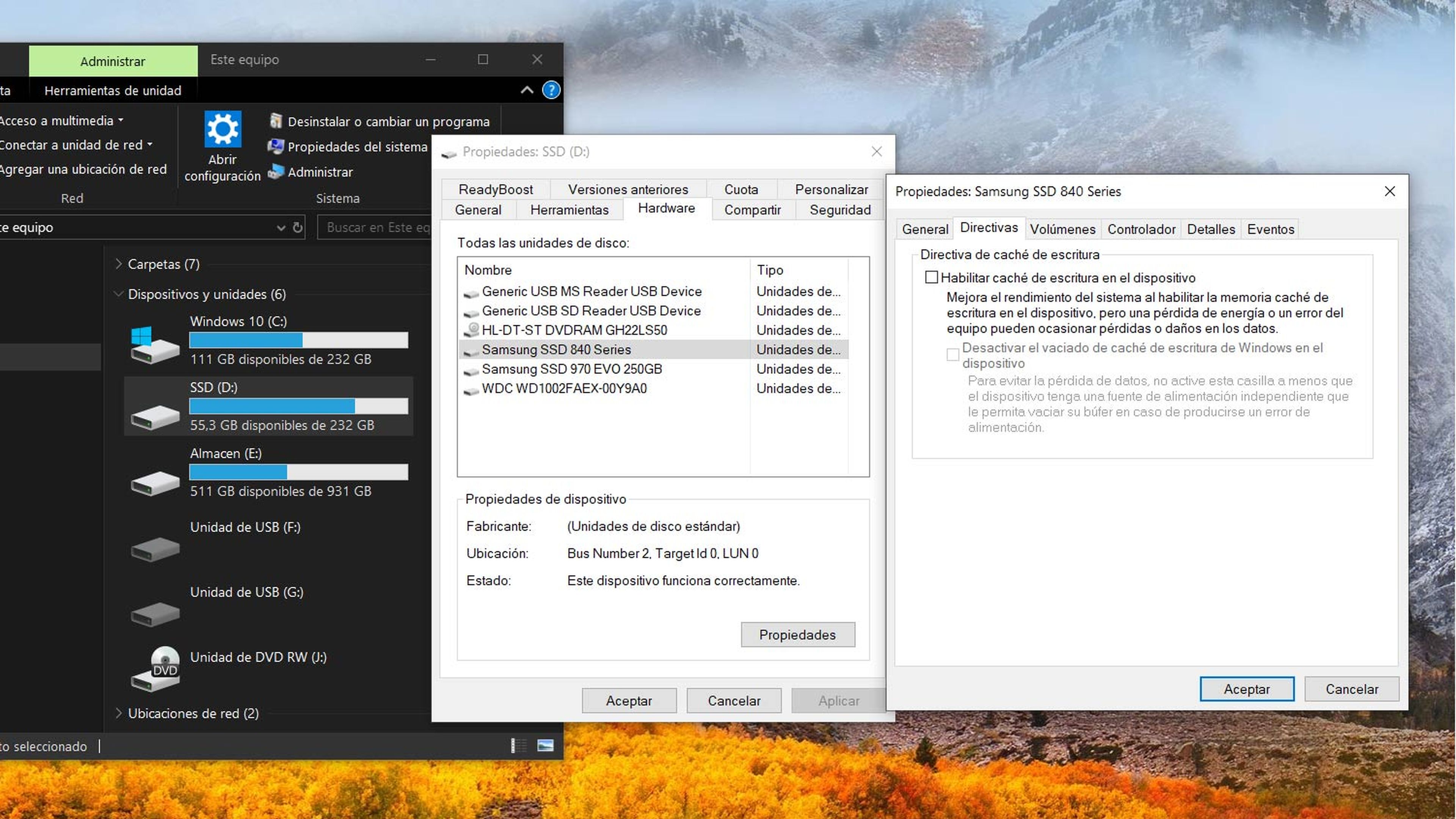Click Aceptar in the Samsung SSD 840 Series dialog
This screenshot has width=1456, height=819.
pyautogui.click(x=1246, y=689)
